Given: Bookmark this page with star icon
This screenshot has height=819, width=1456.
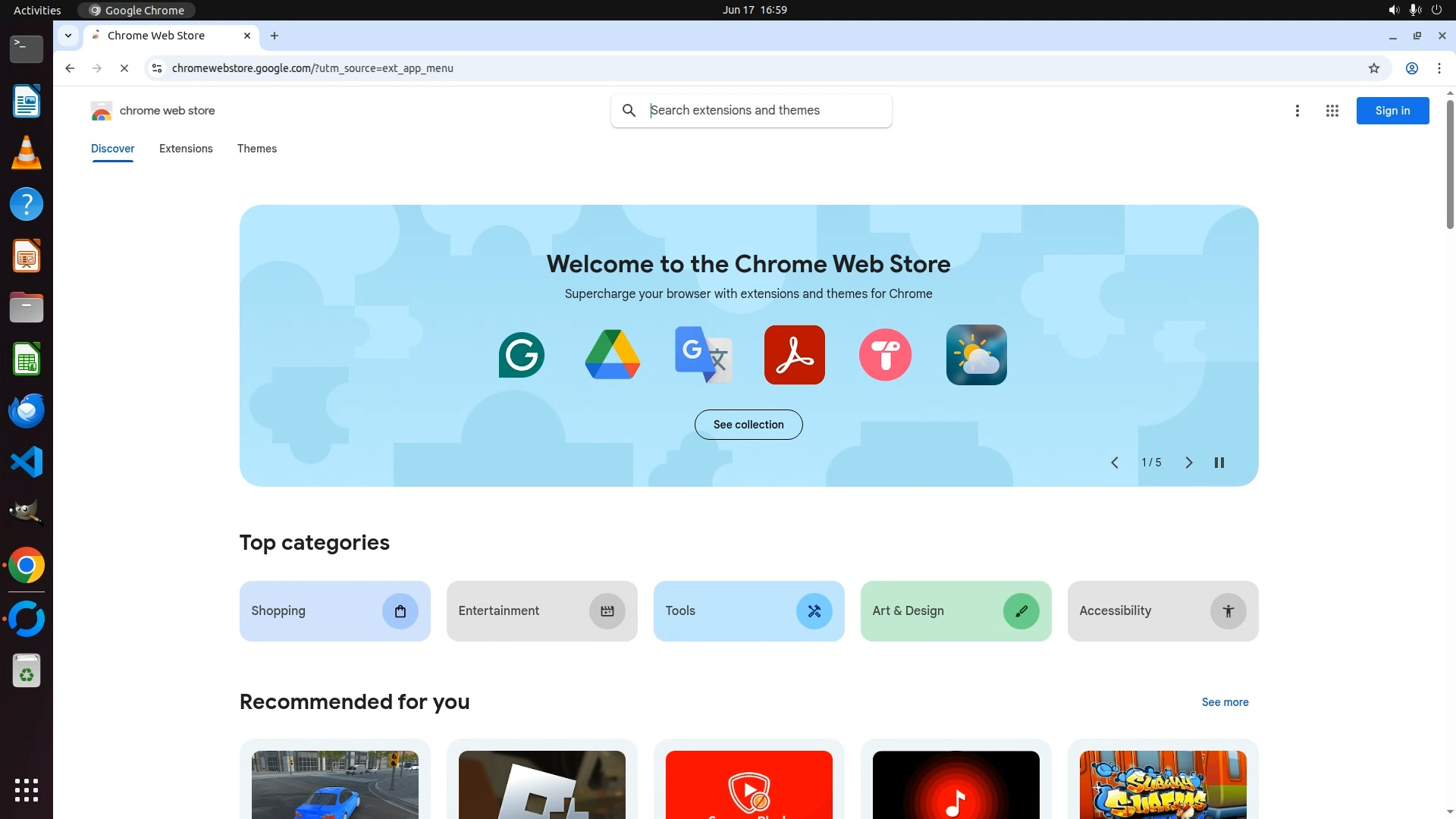Looking at the screenshot, I should (1373, 68).
